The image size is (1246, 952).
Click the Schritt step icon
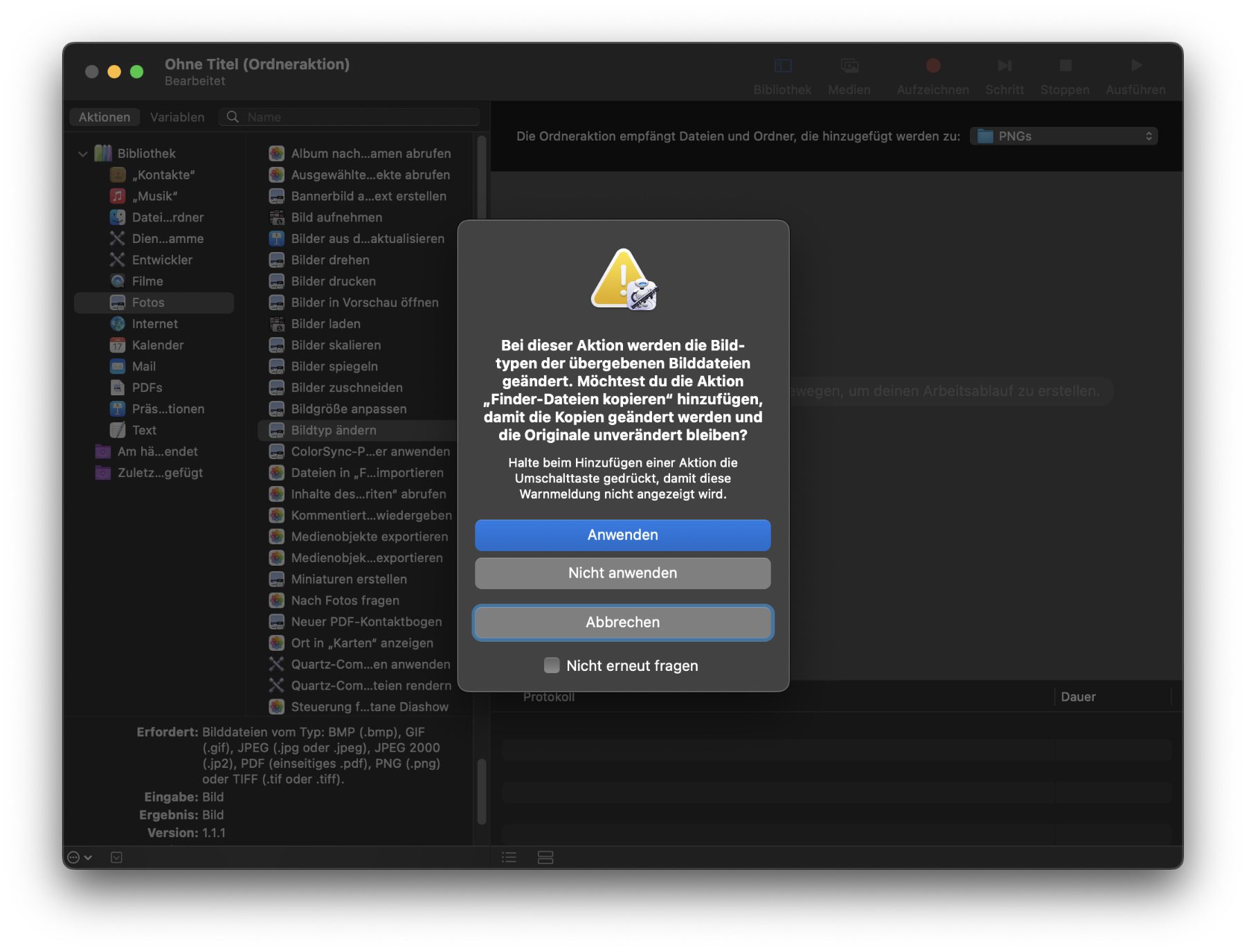coord(1004,66)
